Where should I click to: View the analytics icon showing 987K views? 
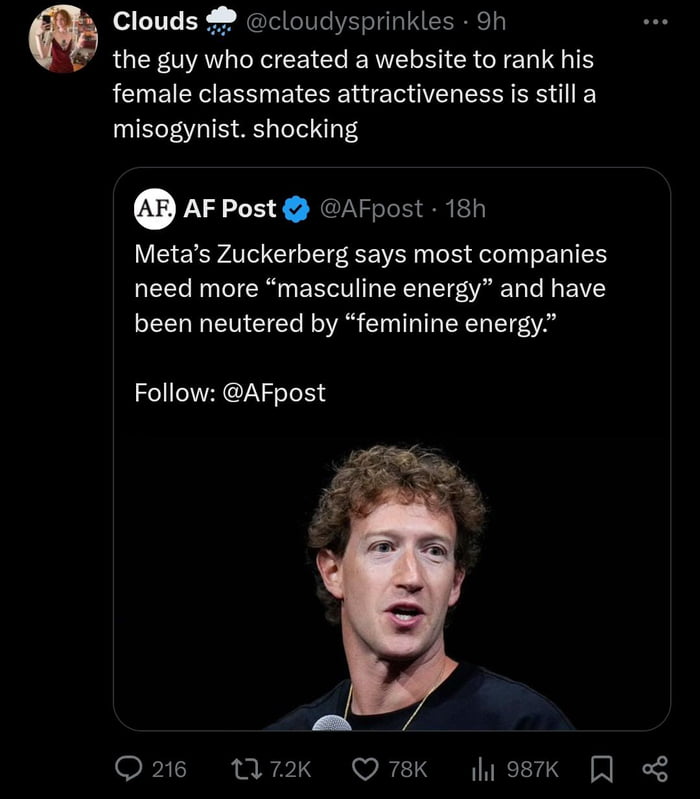tap(484, 768)
